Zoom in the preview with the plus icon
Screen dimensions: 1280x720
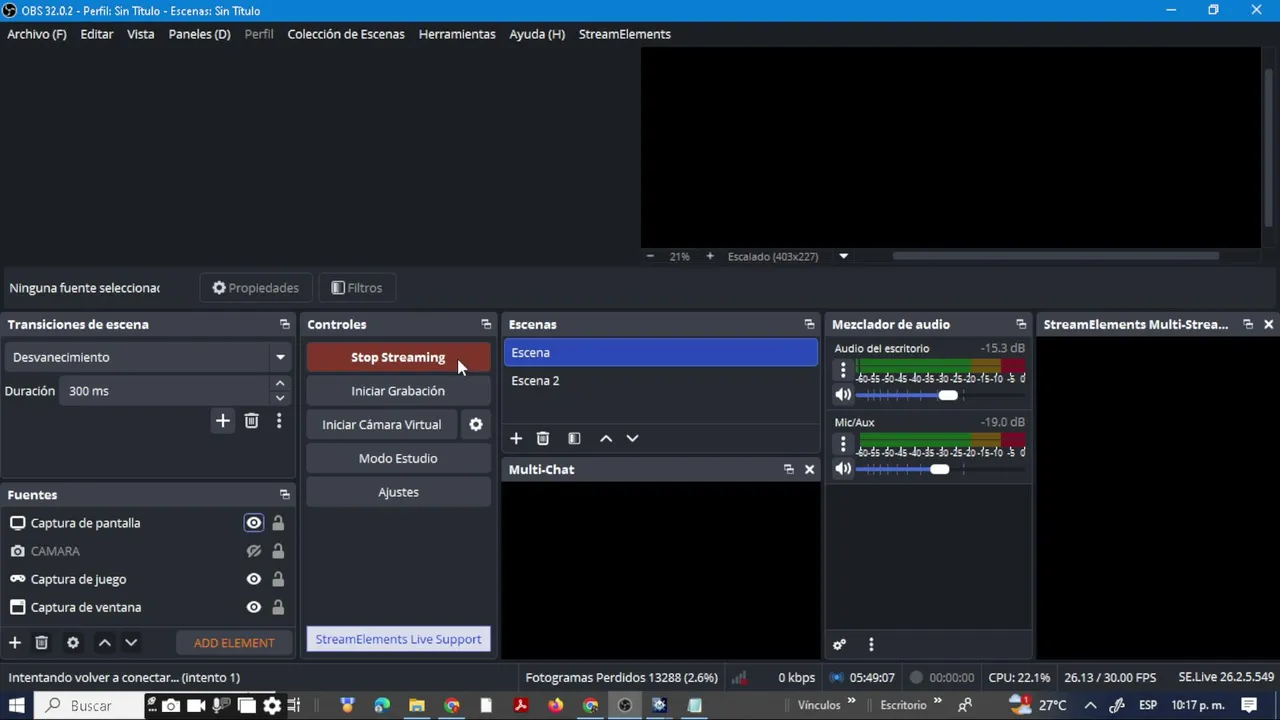(710, 256)
